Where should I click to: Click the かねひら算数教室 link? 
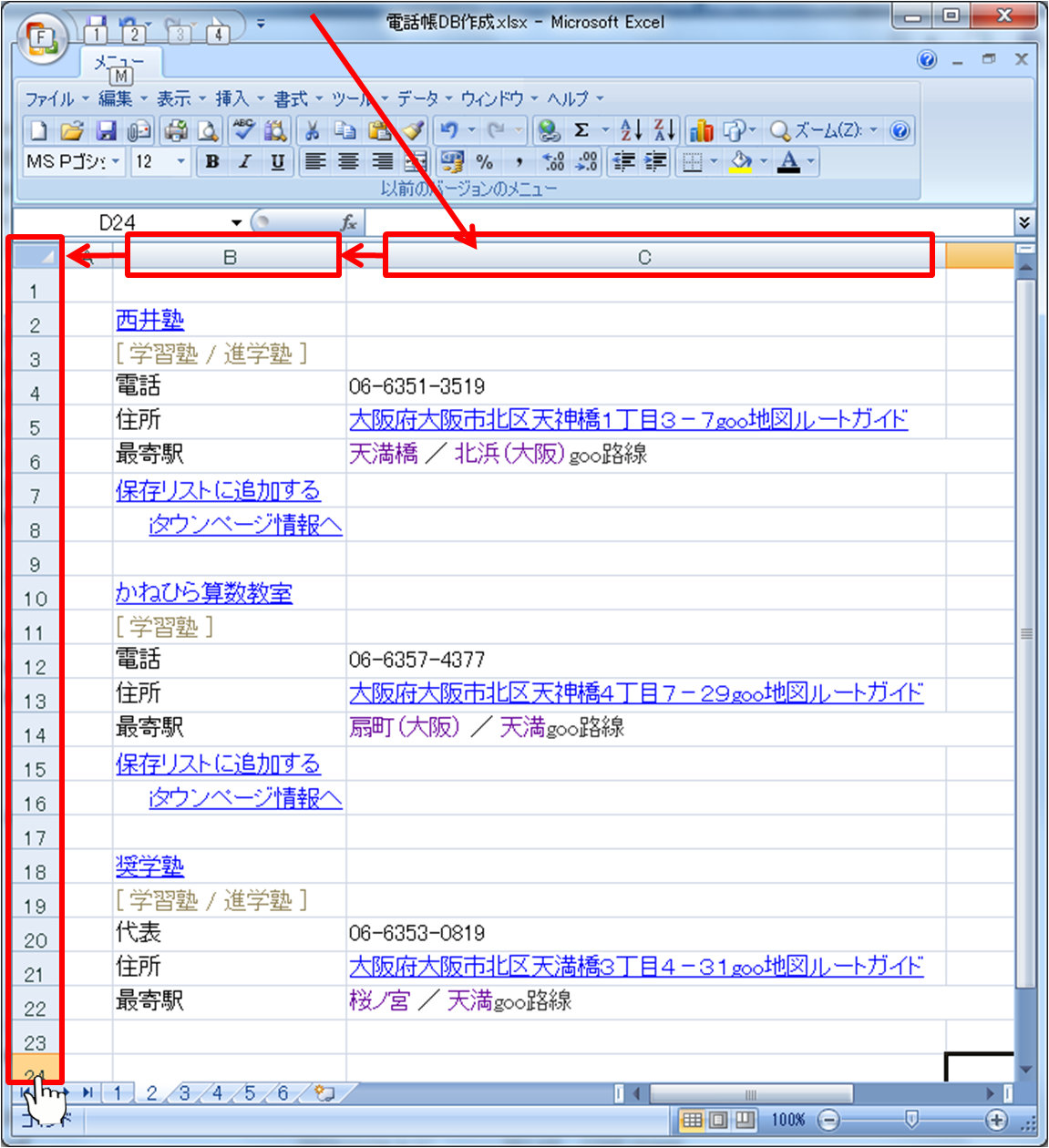[x=203, y=593]
